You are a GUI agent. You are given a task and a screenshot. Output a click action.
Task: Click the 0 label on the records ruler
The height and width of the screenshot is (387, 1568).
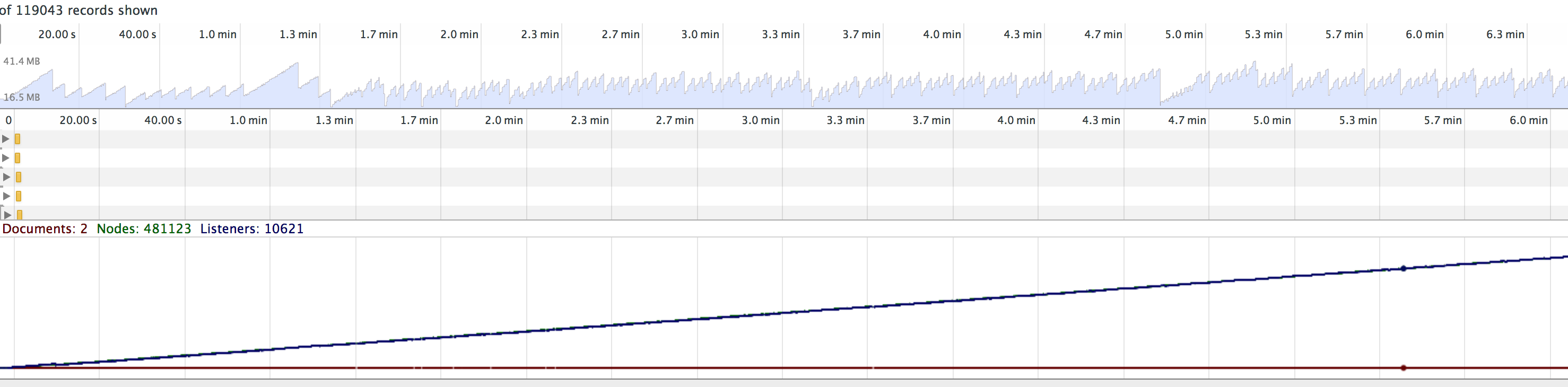8,120
